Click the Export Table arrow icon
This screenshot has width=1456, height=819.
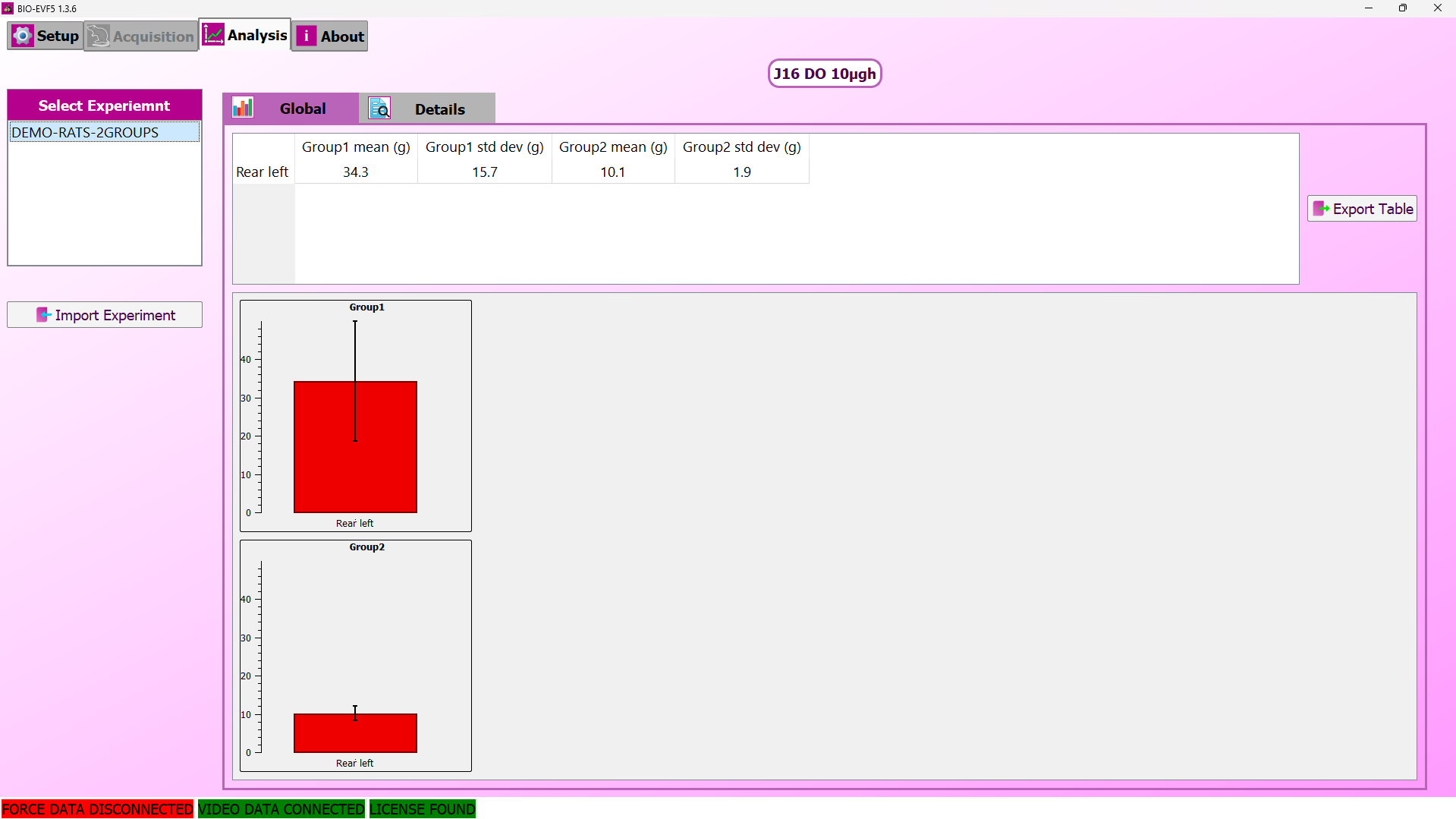coord(1320,209)
